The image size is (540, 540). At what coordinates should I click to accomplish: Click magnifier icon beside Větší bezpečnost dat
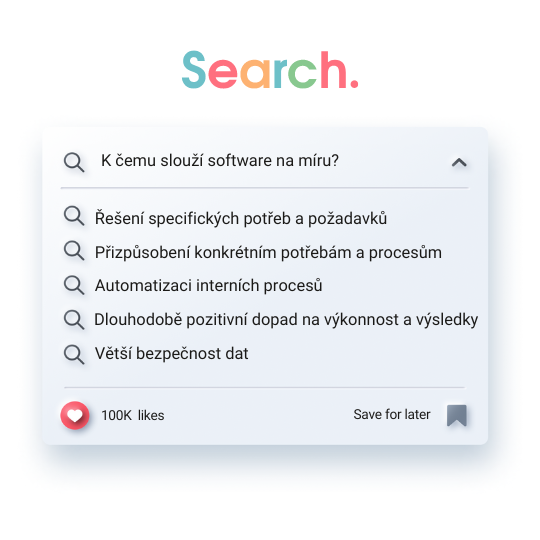coord(74,354)
